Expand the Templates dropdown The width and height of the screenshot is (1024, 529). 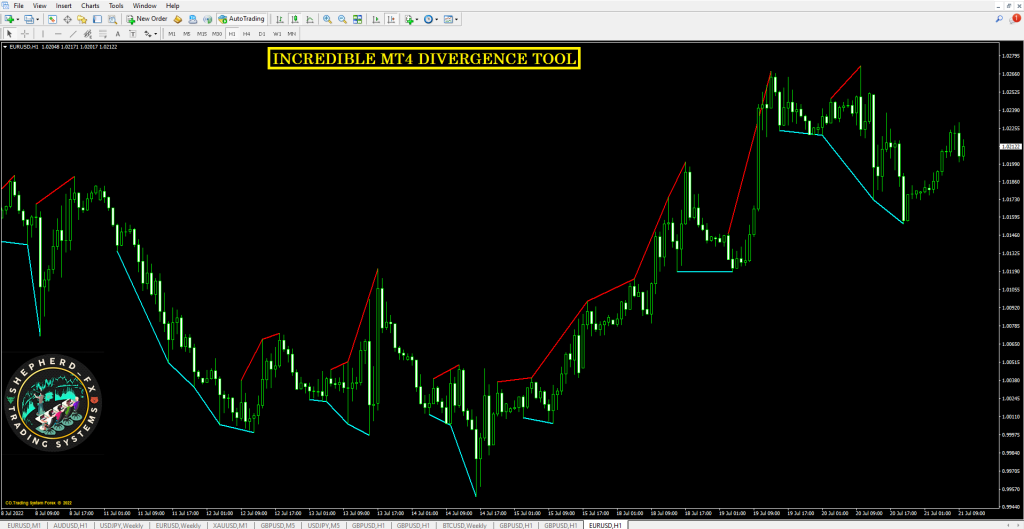point(455,19)
